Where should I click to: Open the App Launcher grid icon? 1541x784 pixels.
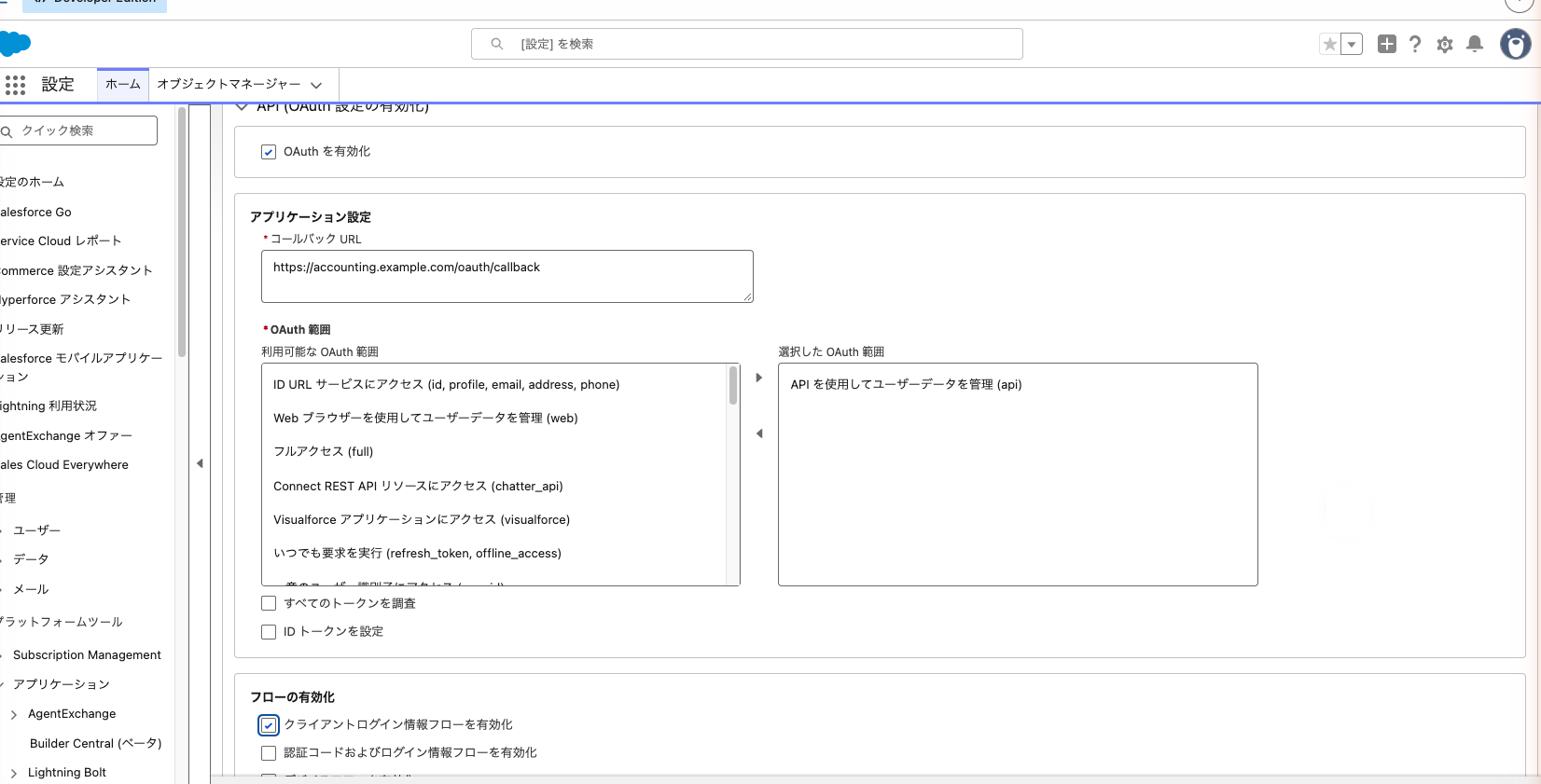[x=15, y=85]
